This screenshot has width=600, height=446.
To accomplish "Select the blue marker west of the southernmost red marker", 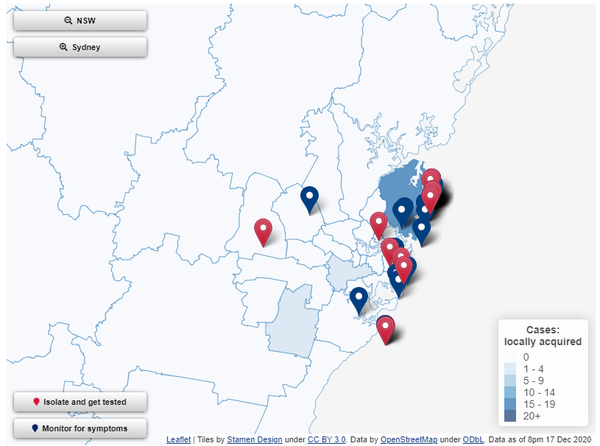I will (x=359, y=300).
